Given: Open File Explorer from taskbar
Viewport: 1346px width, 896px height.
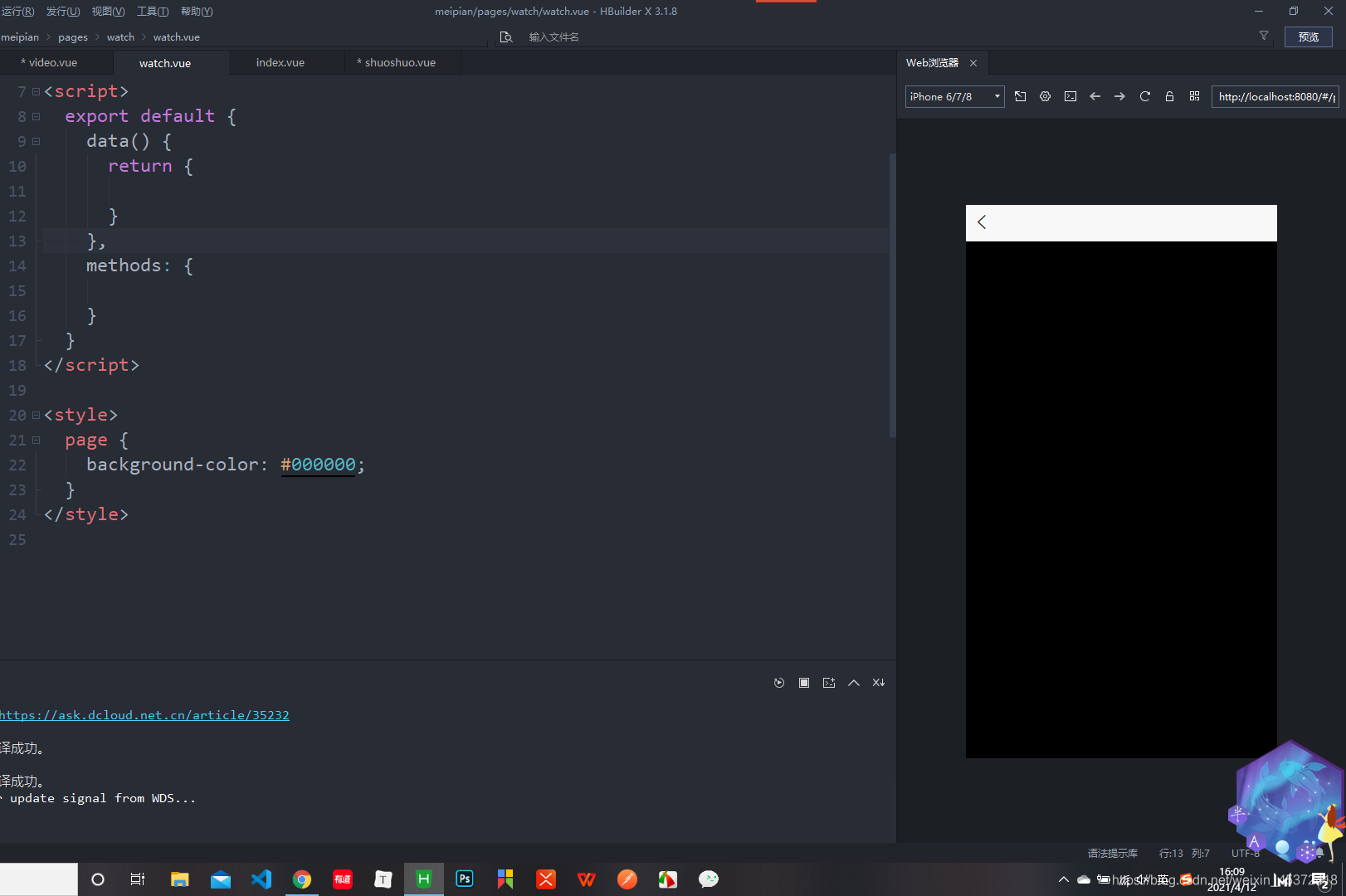Looking at the screenshot, I should (x=179, y=879).
